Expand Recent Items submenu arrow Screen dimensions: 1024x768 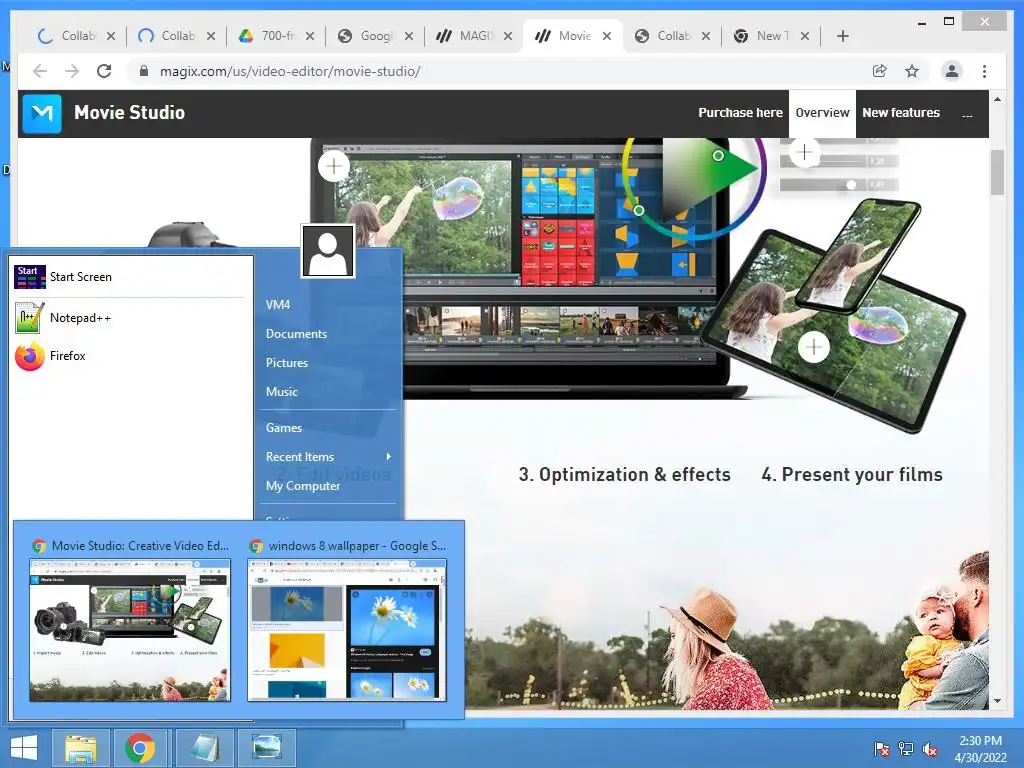coord(389,456)
